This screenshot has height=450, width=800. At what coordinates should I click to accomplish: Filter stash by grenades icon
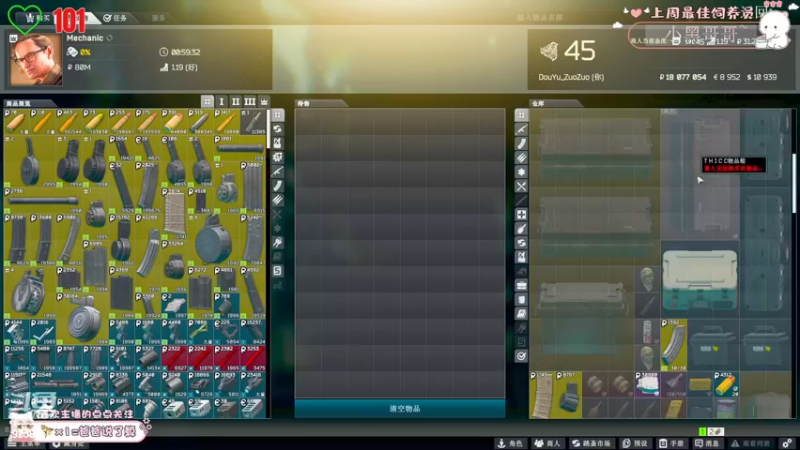point(521,172)
